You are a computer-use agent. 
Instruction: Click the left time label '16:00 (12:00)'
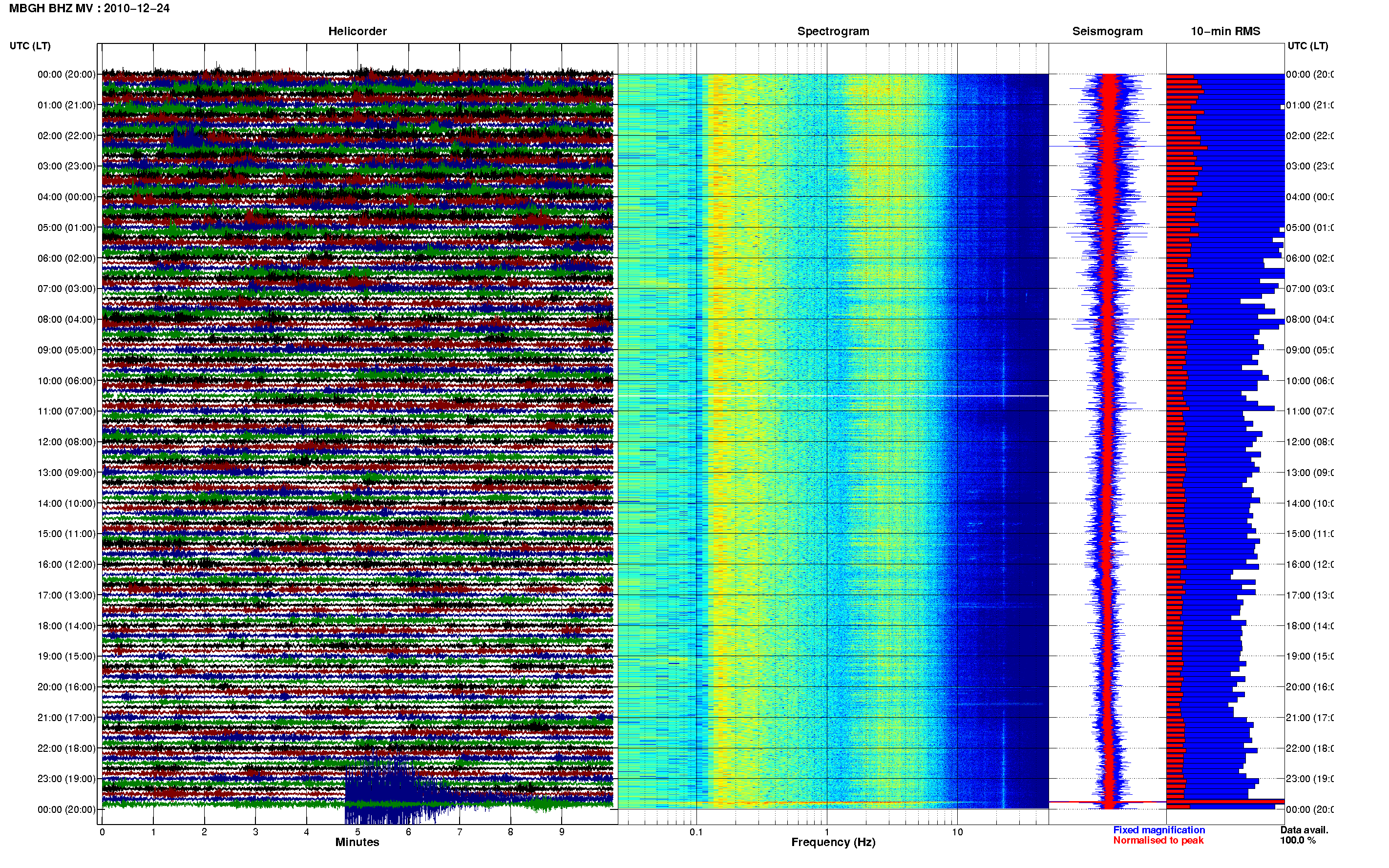[x=66, y=564]
